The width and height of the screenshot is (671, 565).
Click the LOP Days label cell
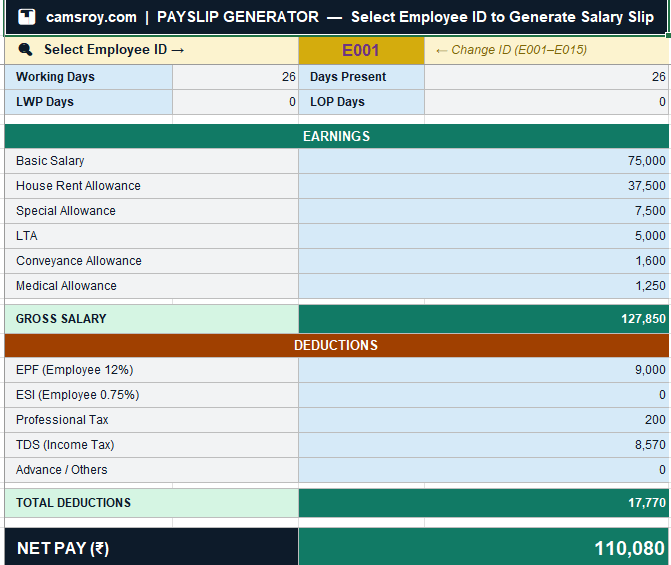[x=361, y=102]
